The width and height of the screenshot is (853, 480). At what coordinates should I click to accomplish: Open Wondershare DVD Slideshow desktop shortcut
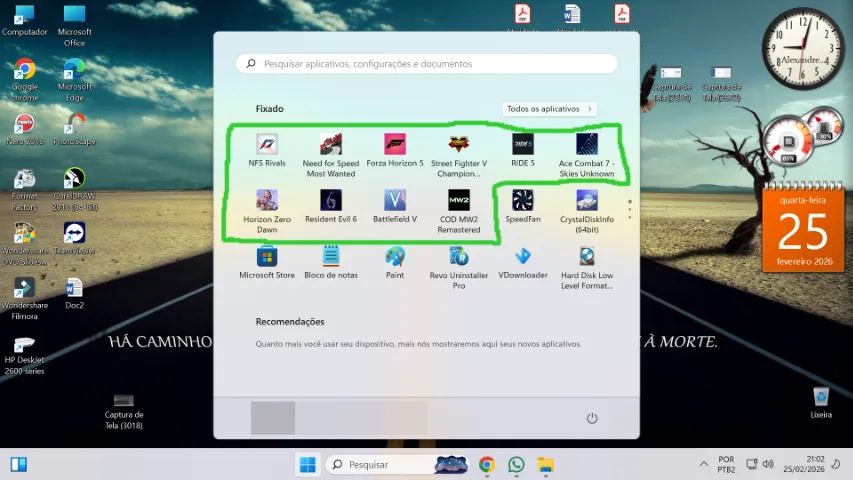click(x=24, y=244)
